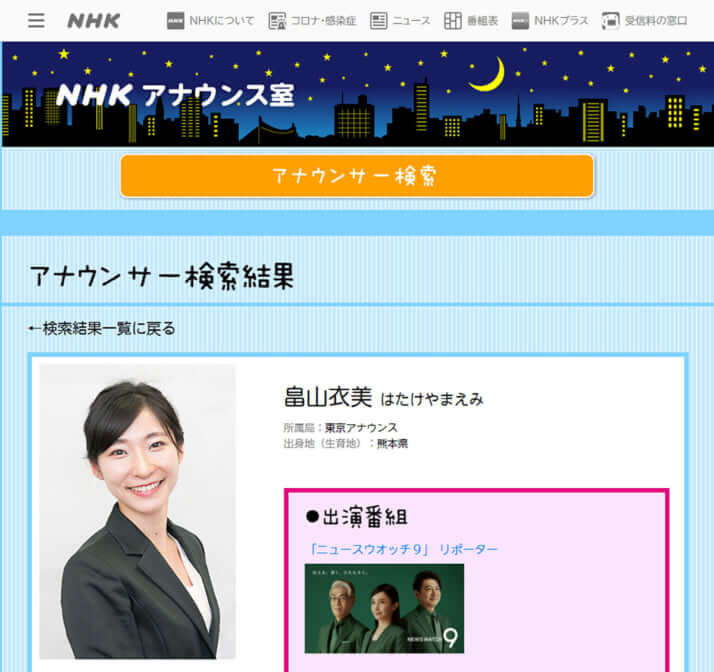Click the コロナ・感染症 icon
714x672 pixels.
tap(277, 20)
